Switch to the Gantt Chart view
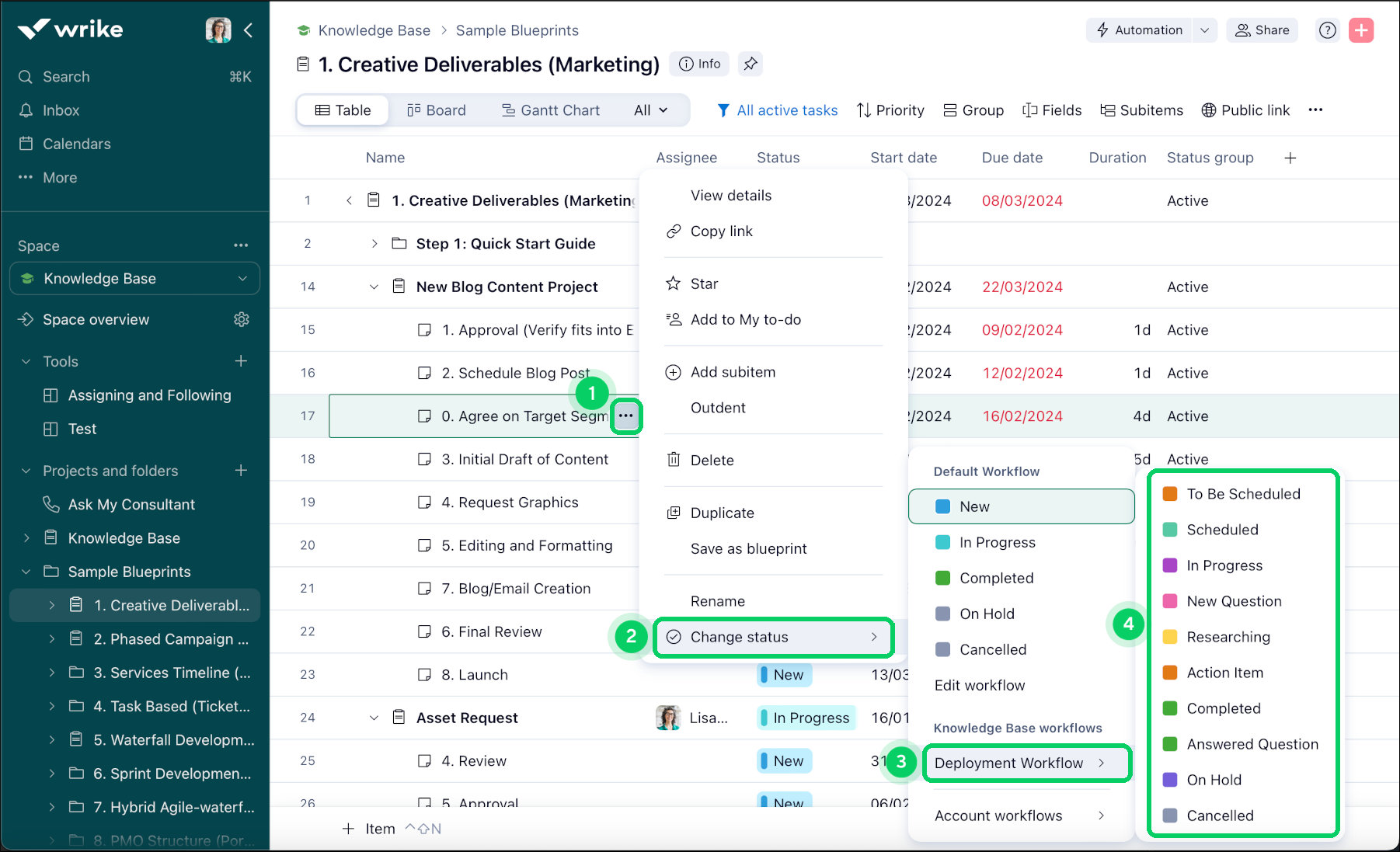This screenshot has height=852, width=1400. (x=550, y=110)
